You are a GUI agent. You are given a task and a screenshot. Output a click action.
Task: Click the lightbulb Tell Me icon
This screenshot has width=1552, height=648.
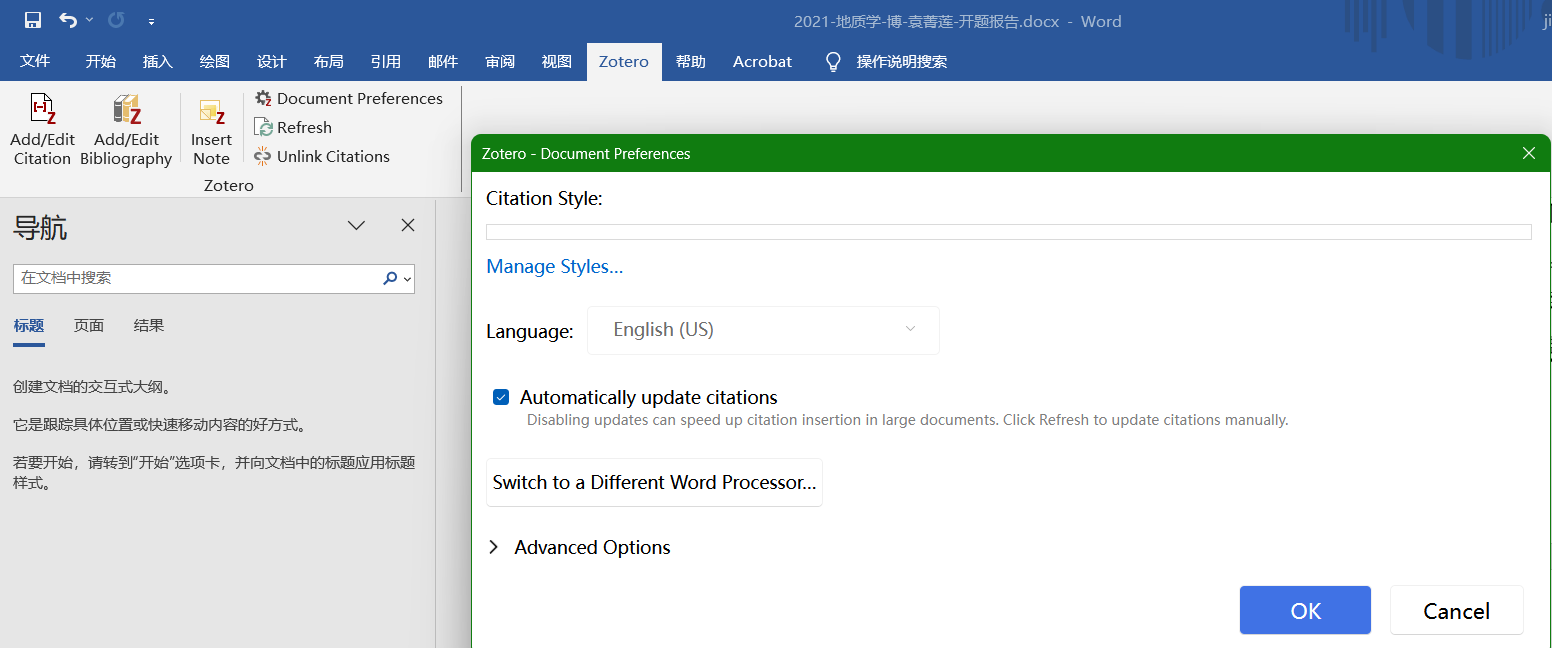pyautogui.click(x=833, y=62)
